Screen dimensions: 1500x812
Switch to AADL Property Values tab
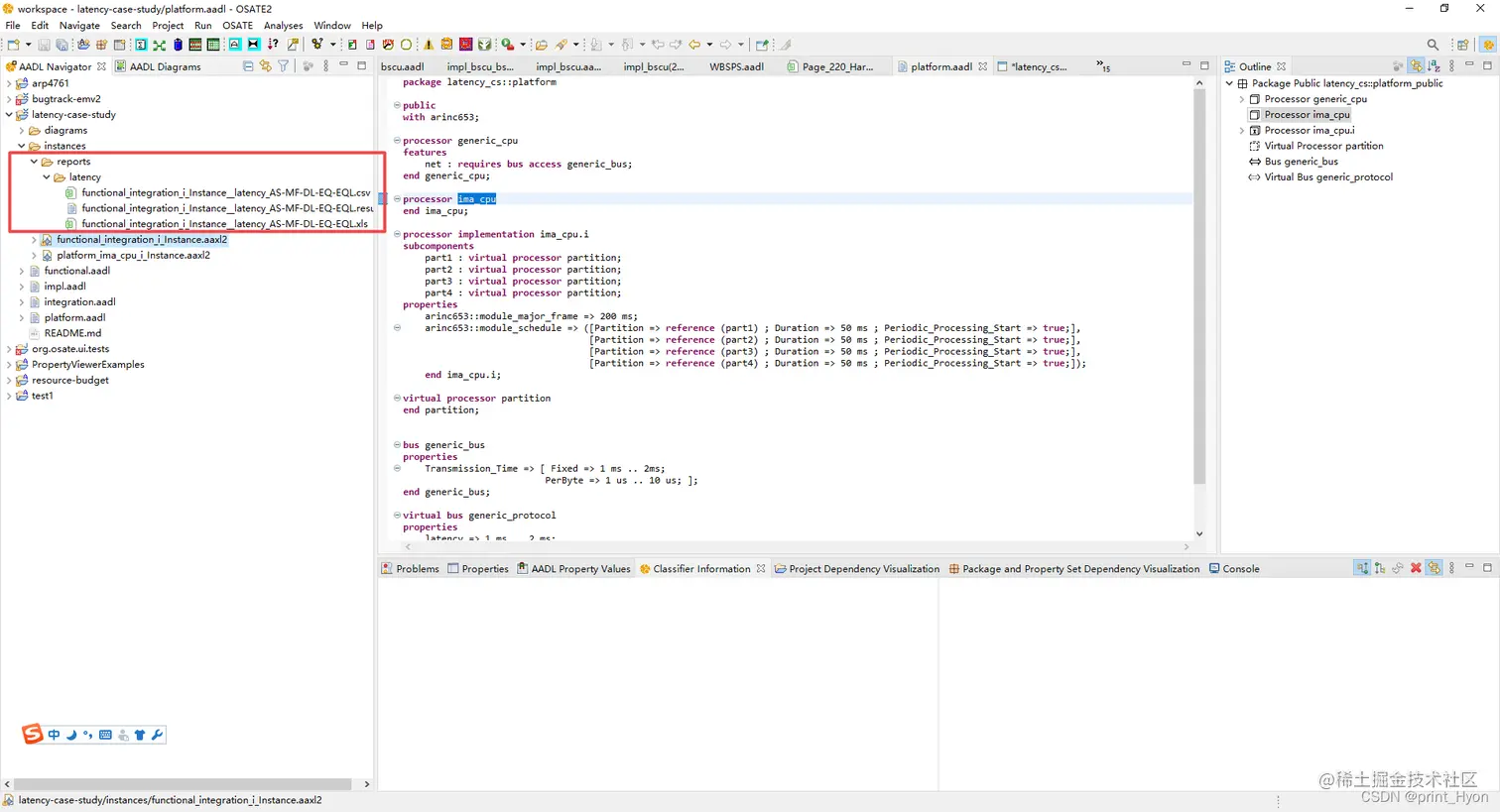click(x=573, y=568)
